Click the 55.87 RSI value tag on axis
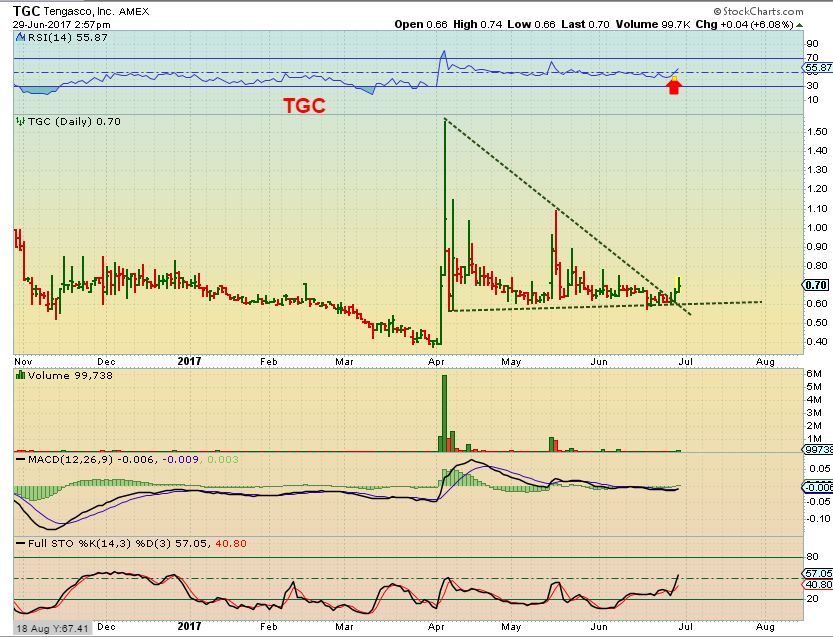Screen dimensions: 833x637 pyautogui.click(x=818, y=68)
